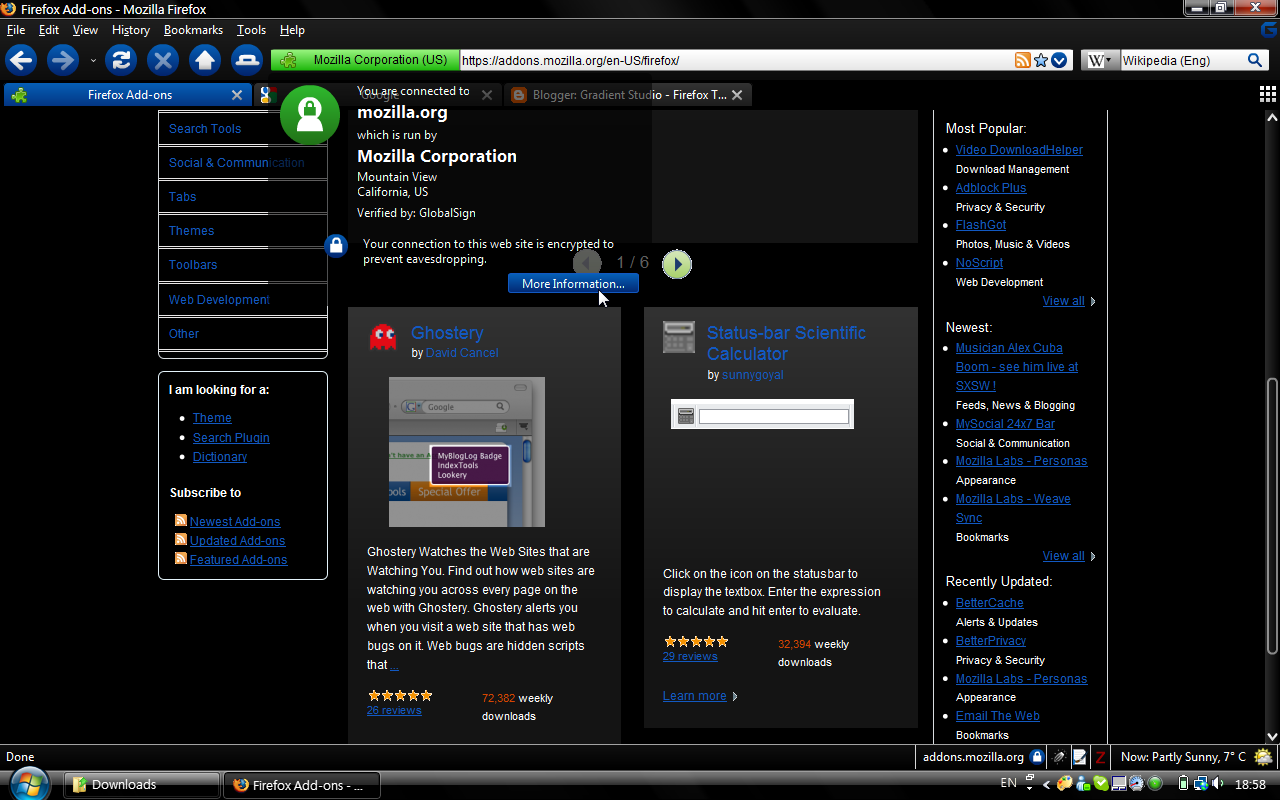Click the RSS feed icon in address bar
Image resolution: width=1280 pixels, height=800 pixels.
1022,61
